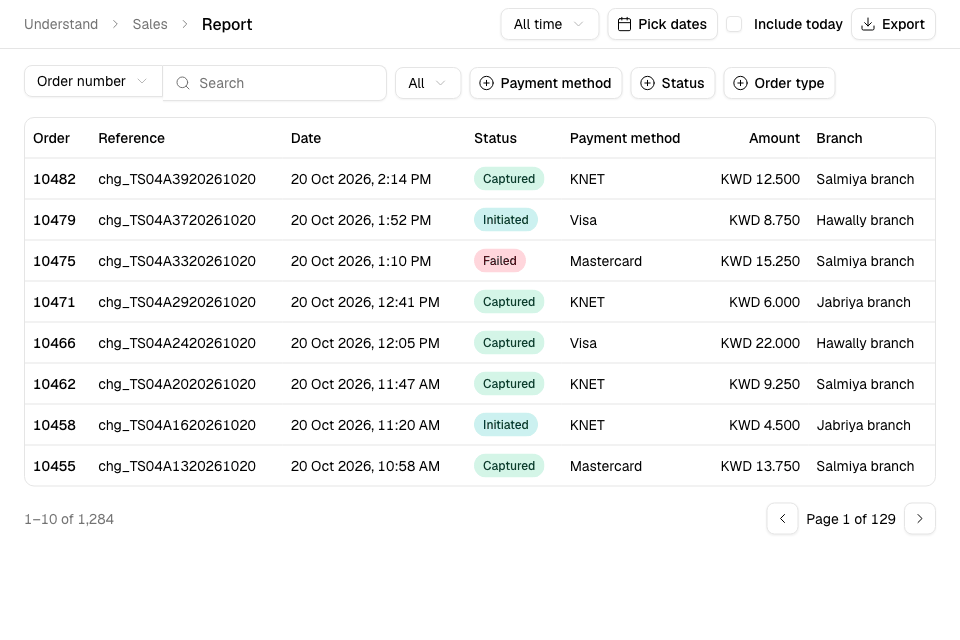Open order 10482

(54, 179)
